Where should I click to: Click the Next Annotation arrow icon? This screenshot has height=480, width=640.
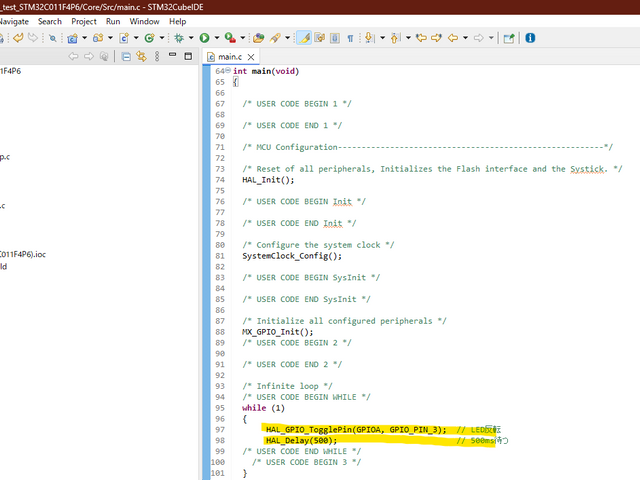pos(370,38)
